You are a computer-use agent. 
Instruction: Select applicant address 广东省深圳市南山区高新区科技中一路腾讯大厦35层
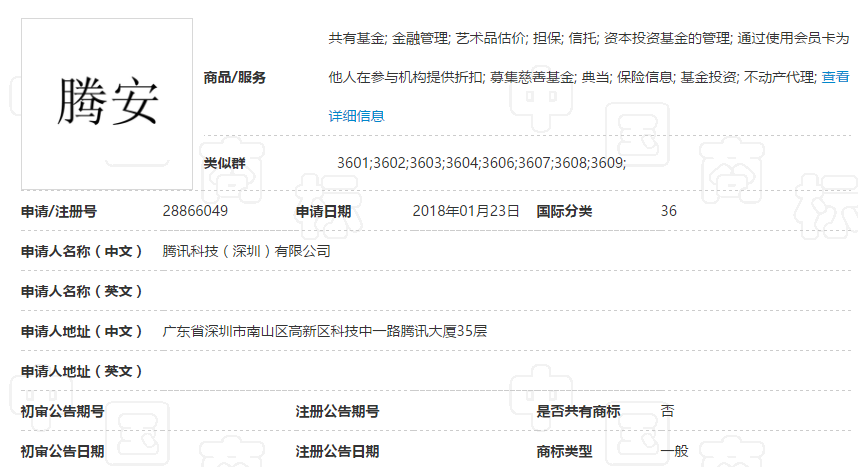pyautogui.click(x=324, y=331)
